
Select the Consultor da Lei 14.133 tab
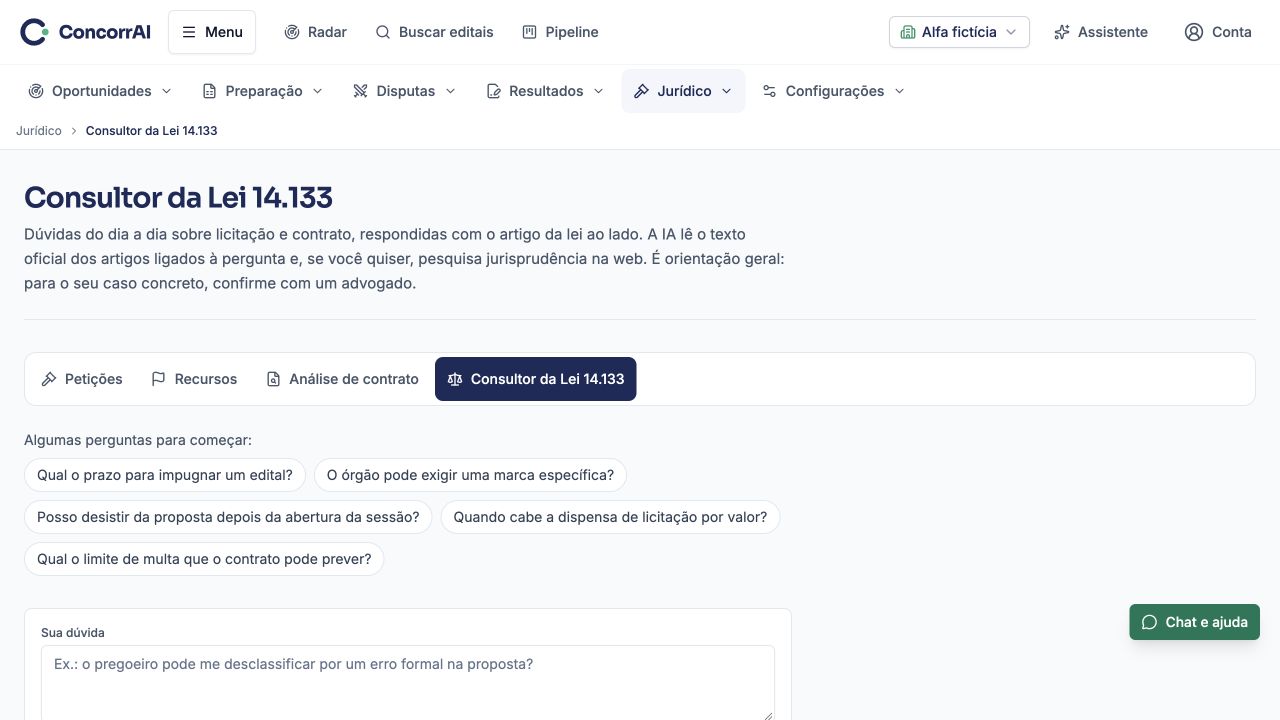point(536,379)
